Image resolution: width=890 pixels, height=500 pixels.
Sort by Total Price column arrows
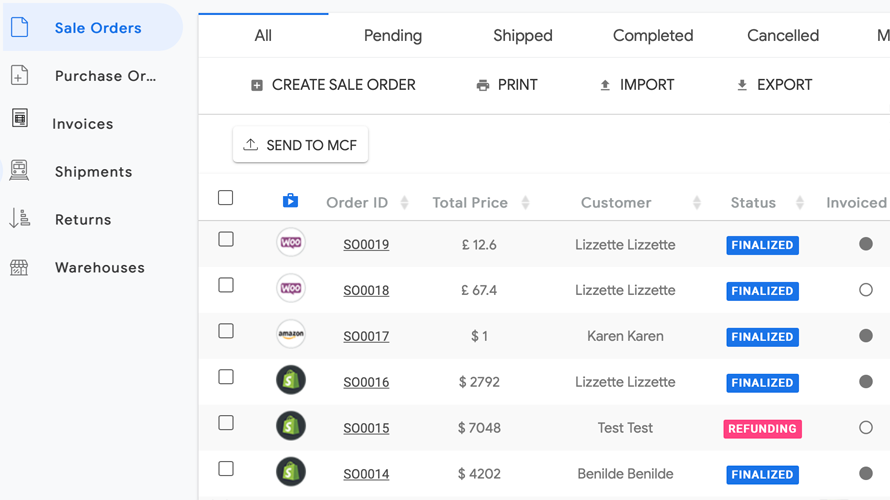coord(525,203)
